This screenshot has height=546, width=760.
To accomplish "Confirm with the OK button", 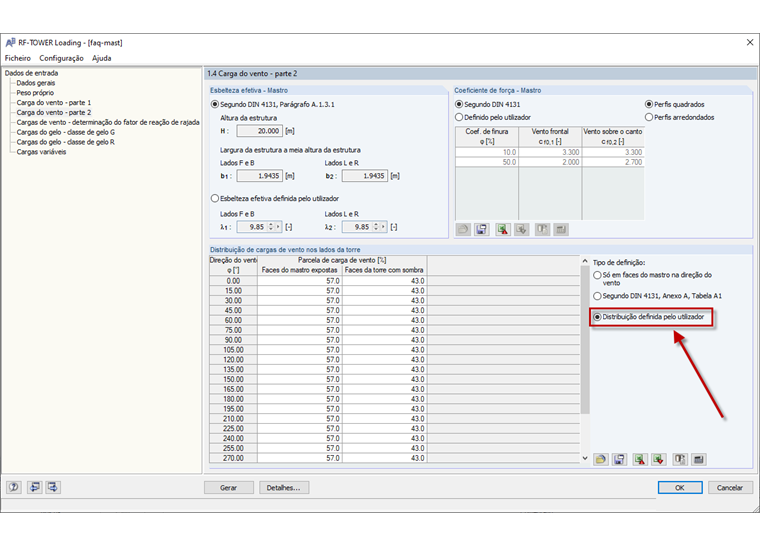I will [x=680, y=487].
